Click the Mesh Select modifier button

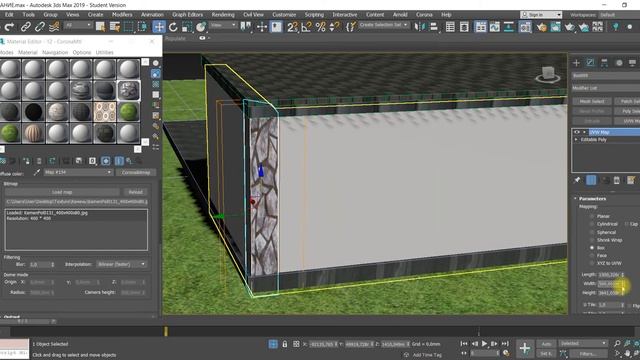coord(591,101)
